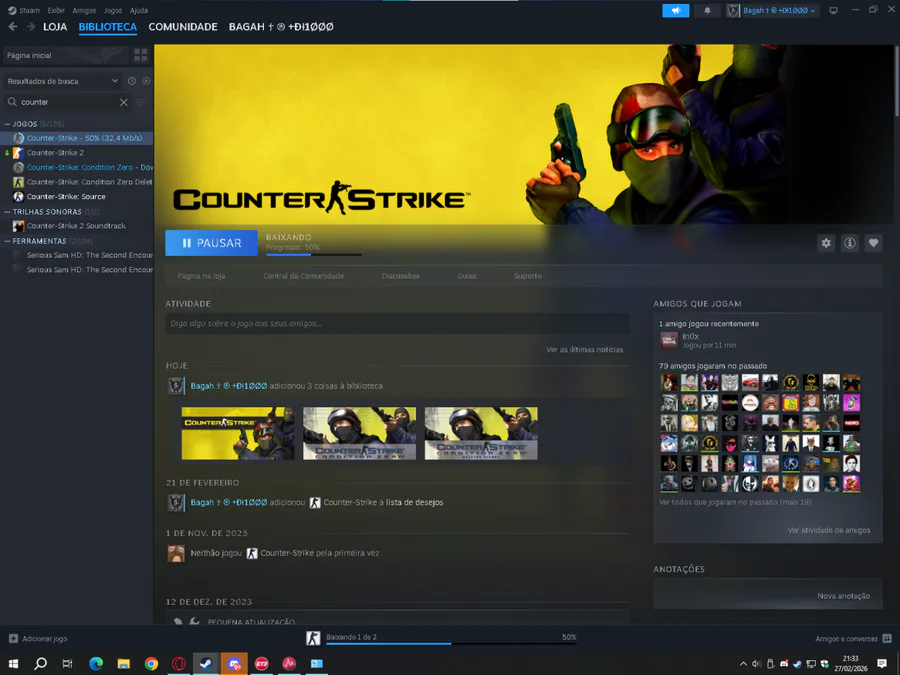Click Ver as últimas notícias

point(584,350)
